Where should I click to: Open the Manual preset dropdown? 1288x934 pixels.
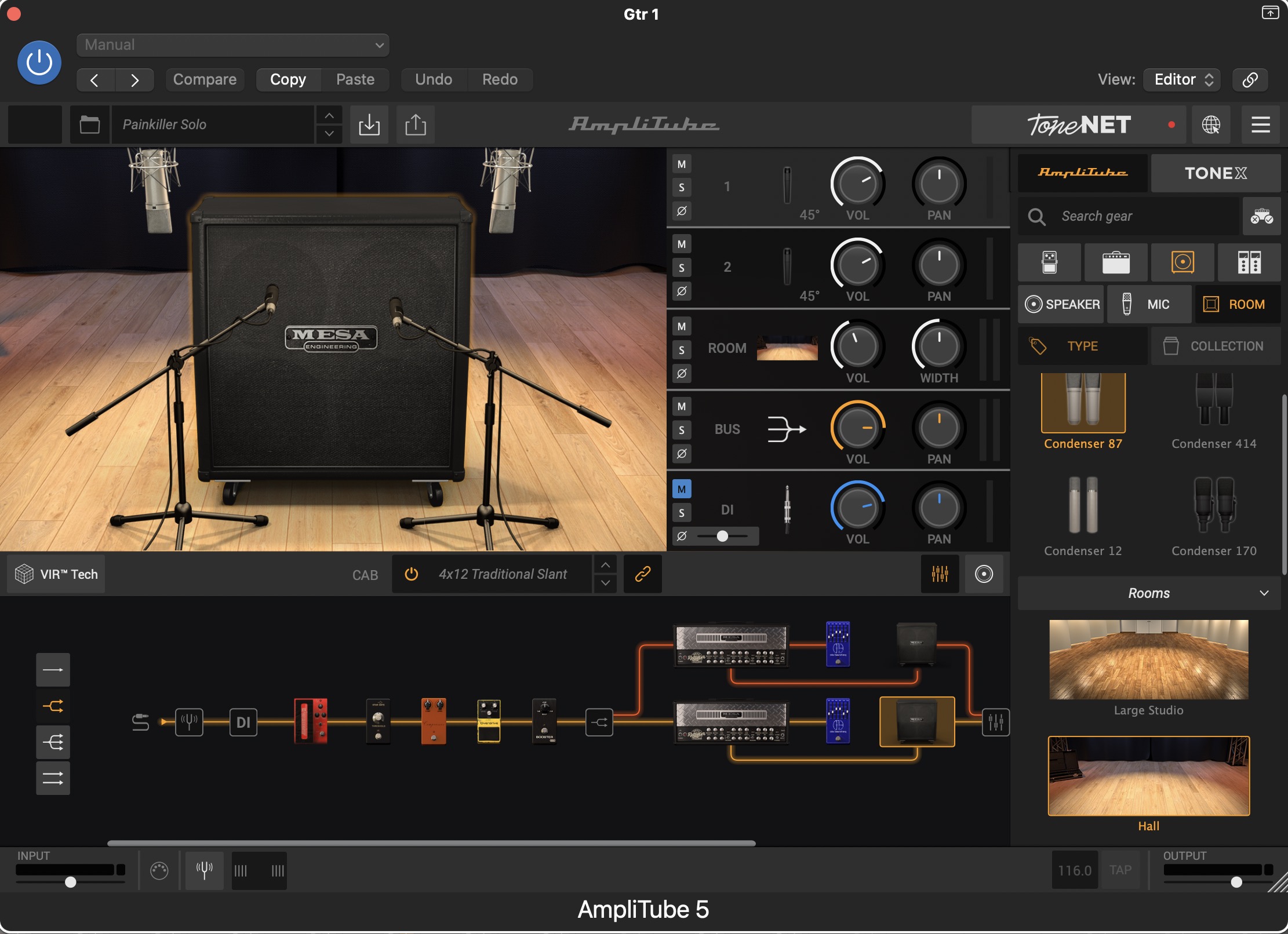[233, 45]
